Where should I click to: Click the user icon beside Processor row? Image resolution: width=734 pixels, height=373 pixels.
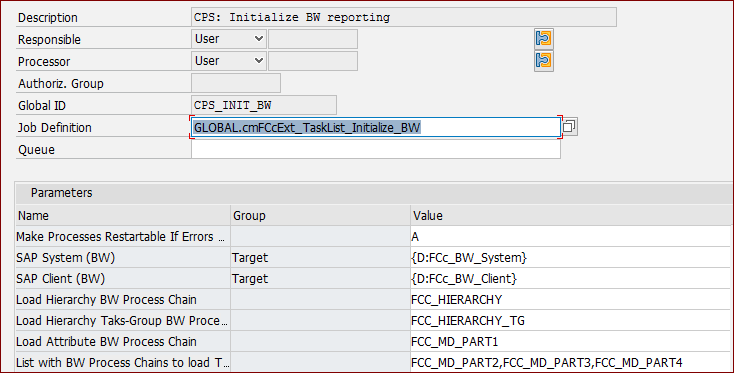(x=543, y=61)
